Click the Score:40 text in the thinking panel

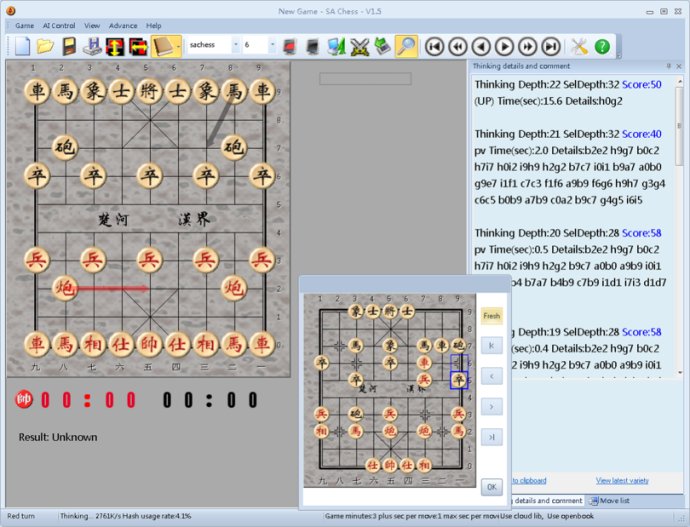point(642,134)
